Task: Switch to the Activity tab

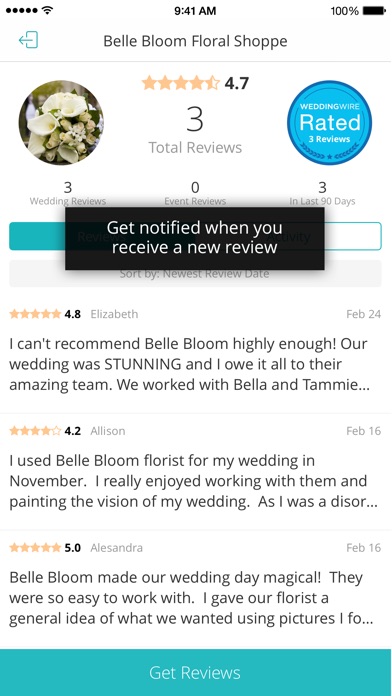Action: coord(289,236)
